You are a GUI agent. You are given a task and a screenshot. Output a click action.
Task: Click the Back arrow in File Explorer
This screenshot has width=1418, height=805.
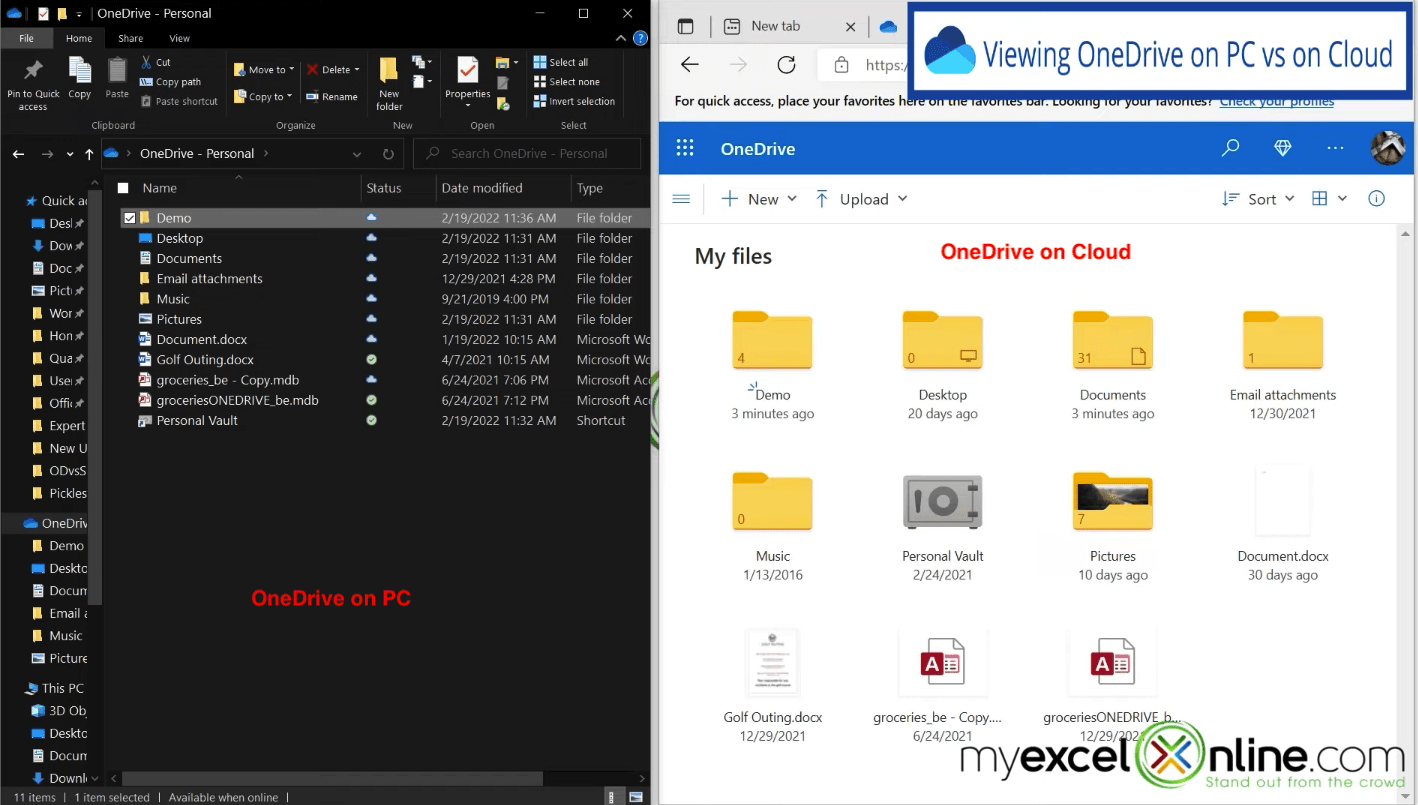click(x=18, y=154)
